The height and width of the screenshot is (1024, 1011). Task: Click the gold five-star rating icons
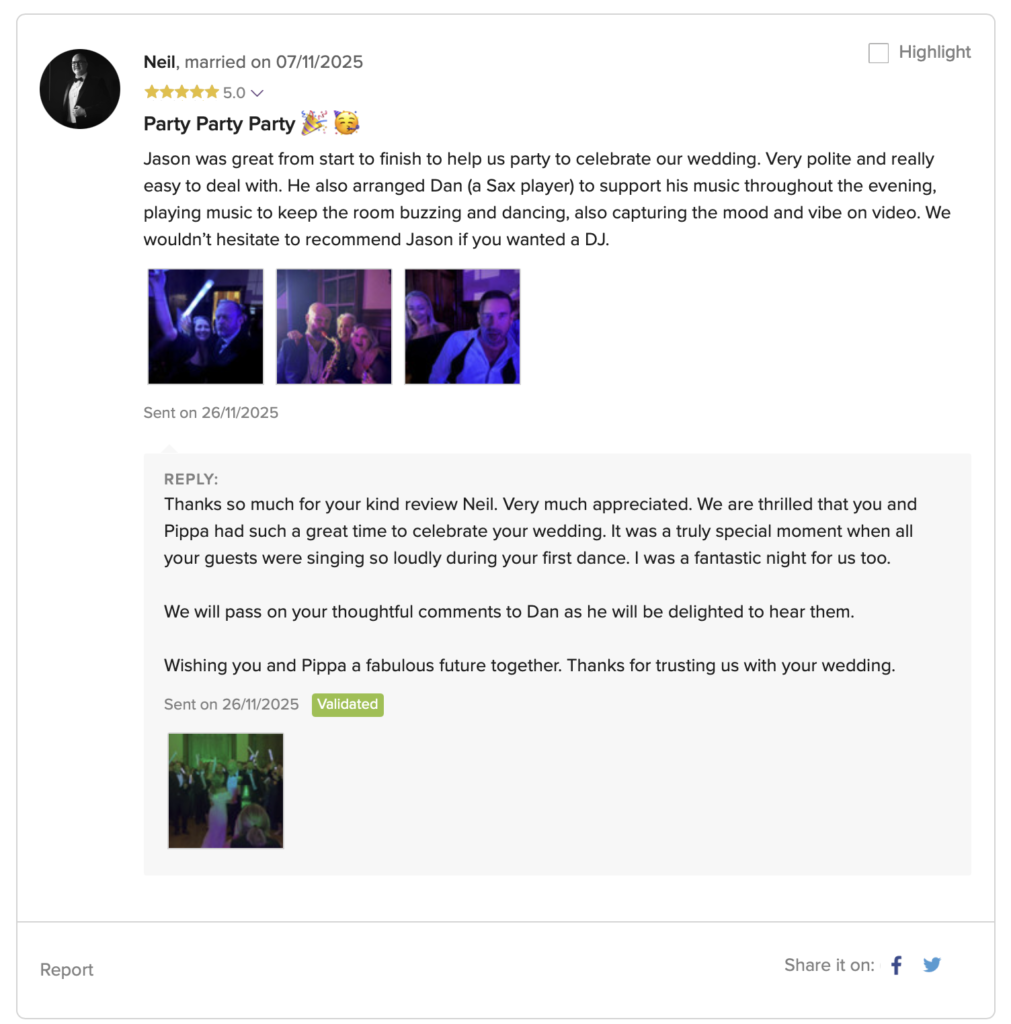(181, 92)
